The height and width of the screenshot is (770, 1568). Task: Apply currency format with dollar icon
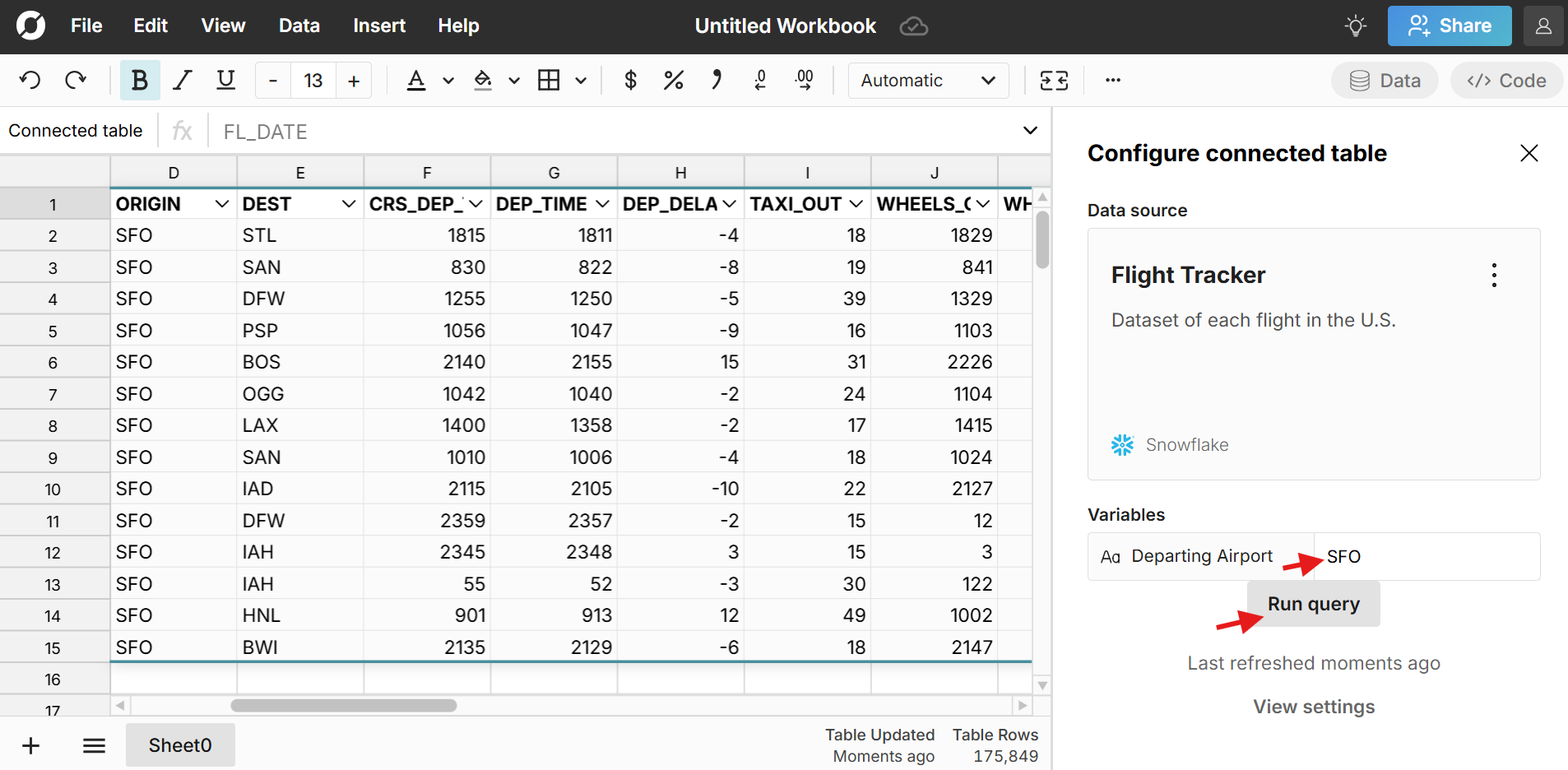pyautogui.click(x=630, y=81)
